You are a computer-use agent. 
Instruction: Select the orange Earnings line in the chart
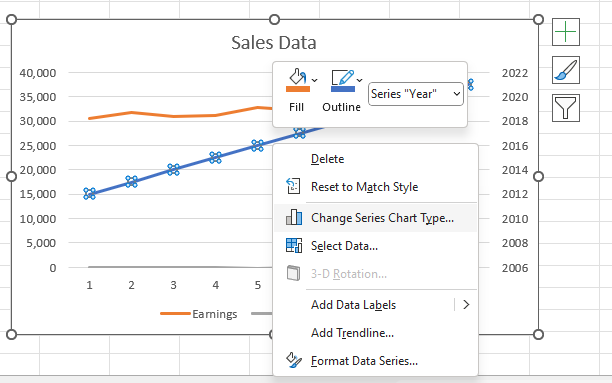pos(174,116)
